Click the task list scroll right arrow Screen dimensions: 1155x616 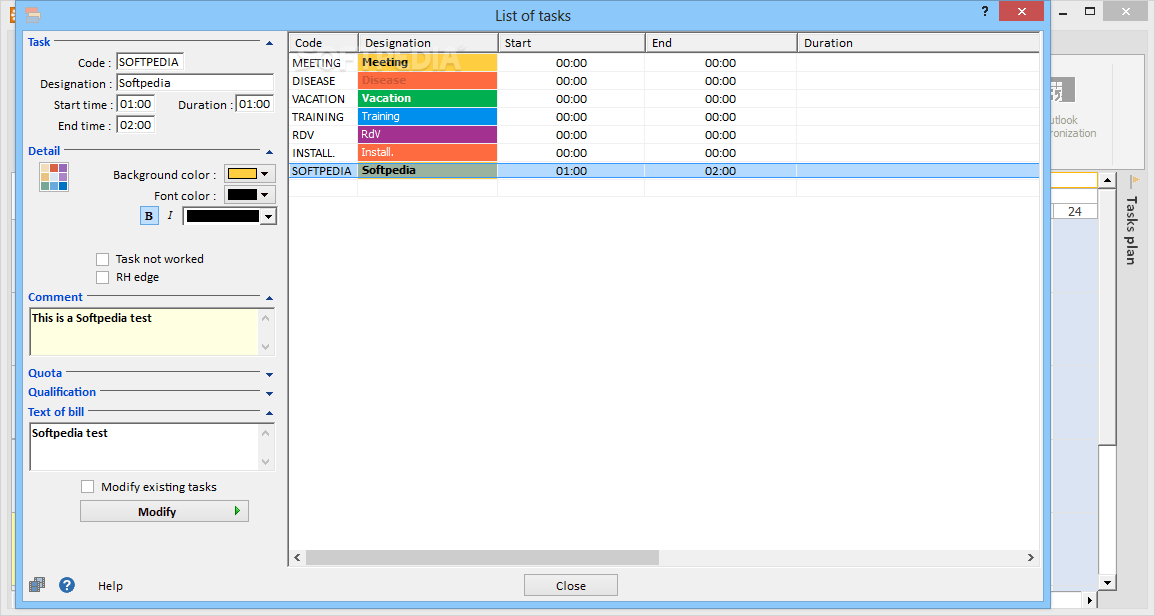point(1031,558)
